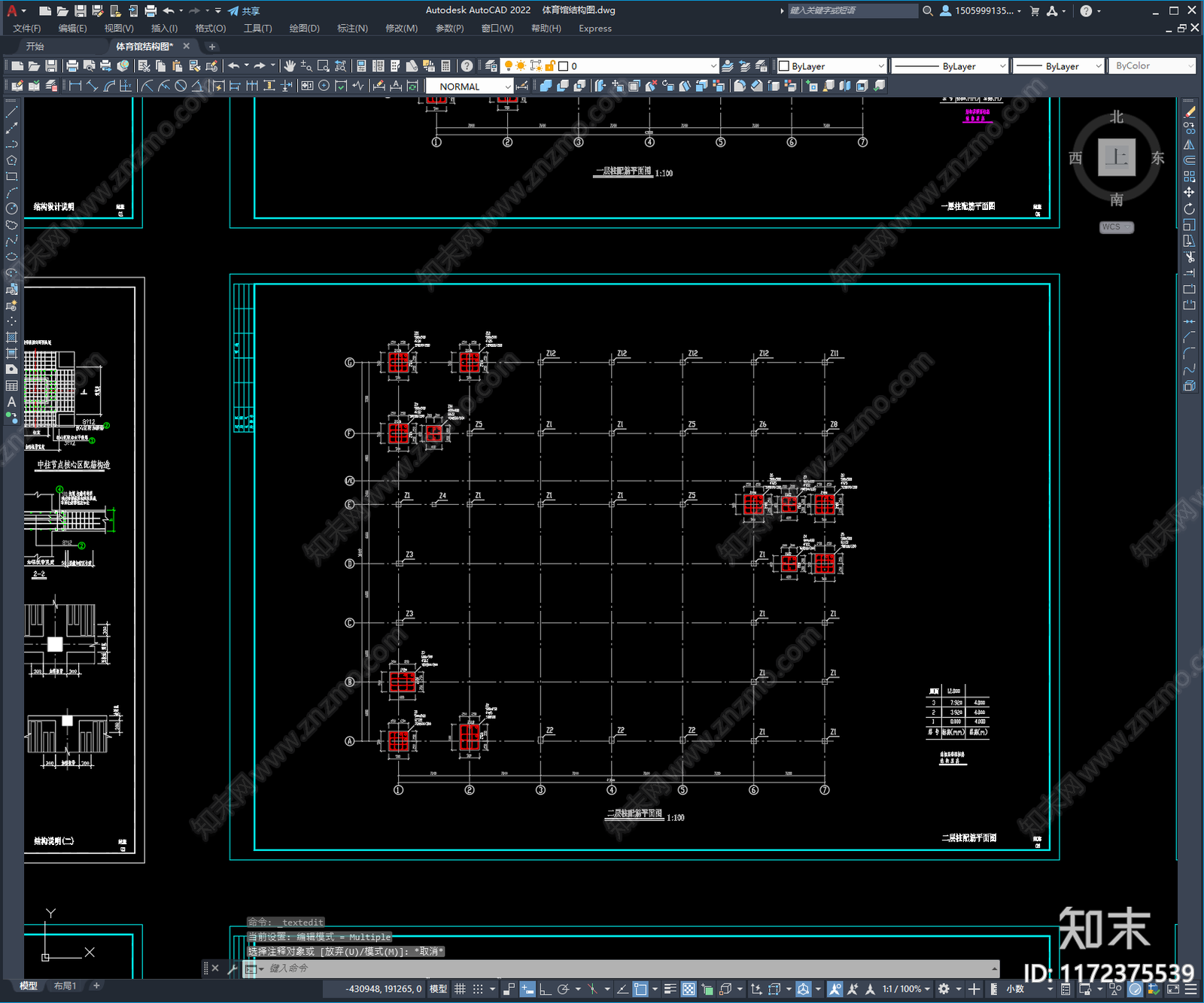The image size is (1204, 1003).
Task: Click the white color swatch beside ByLayer
Action: coord(784,66)
